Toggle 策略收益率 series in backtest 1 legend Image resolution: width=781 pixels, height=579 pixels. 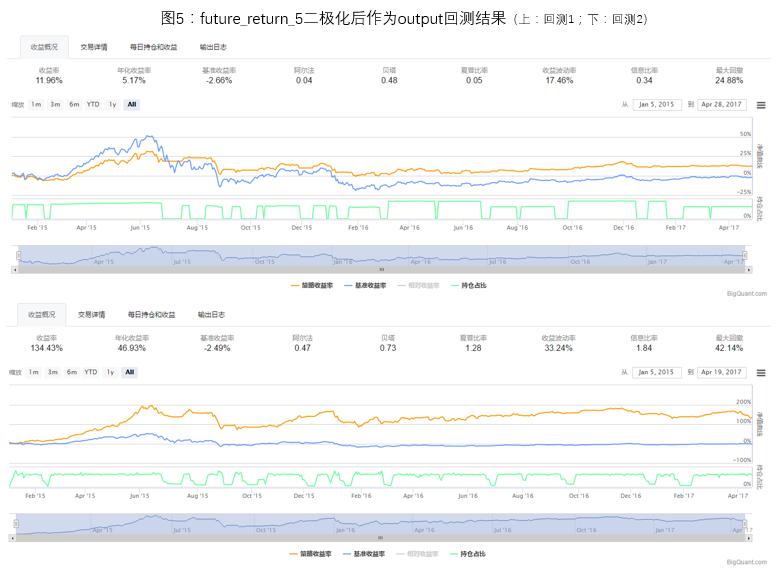(x=312, y=286)
